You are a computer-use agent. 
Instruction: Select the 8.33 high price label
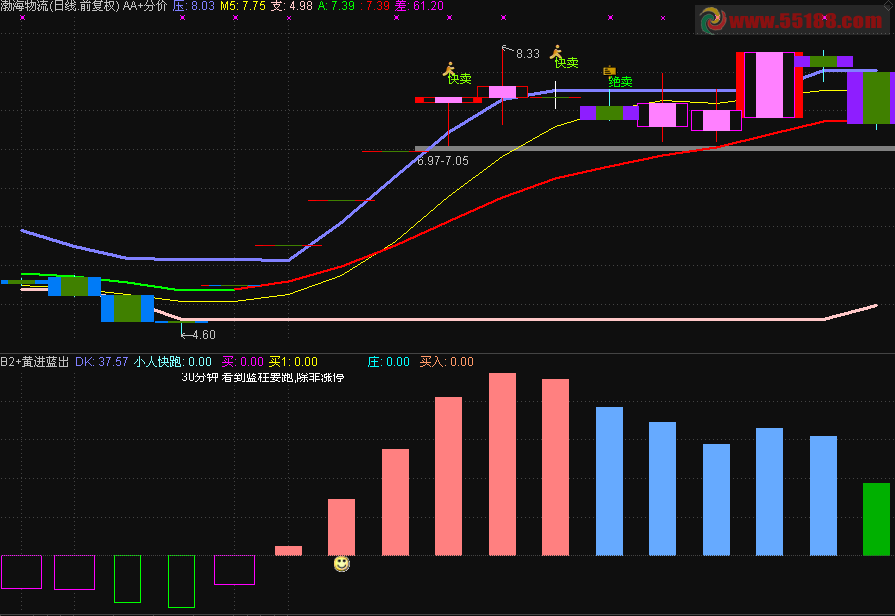click(x=527, y=54)
